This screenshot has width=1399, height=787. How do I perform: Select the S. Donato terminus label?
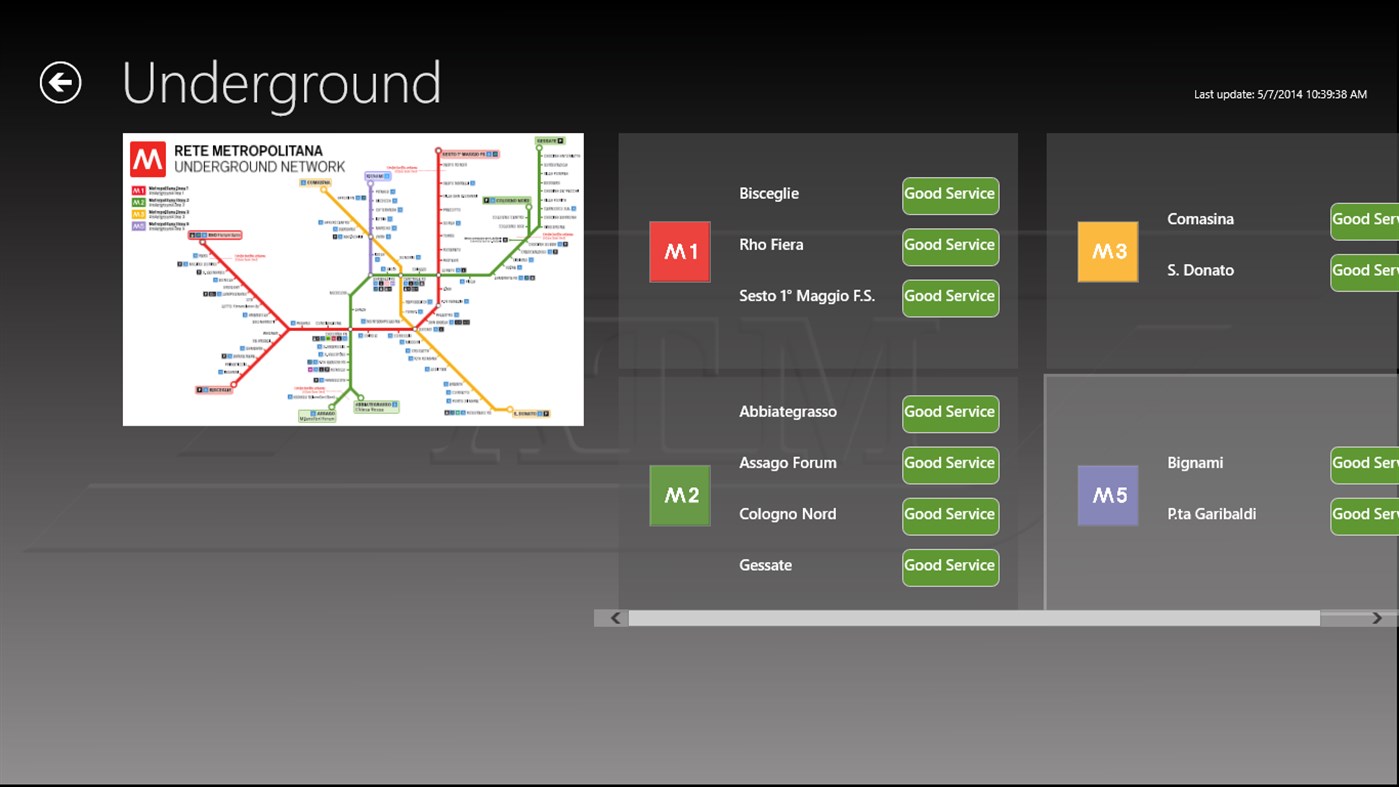tap(1200, 270)
